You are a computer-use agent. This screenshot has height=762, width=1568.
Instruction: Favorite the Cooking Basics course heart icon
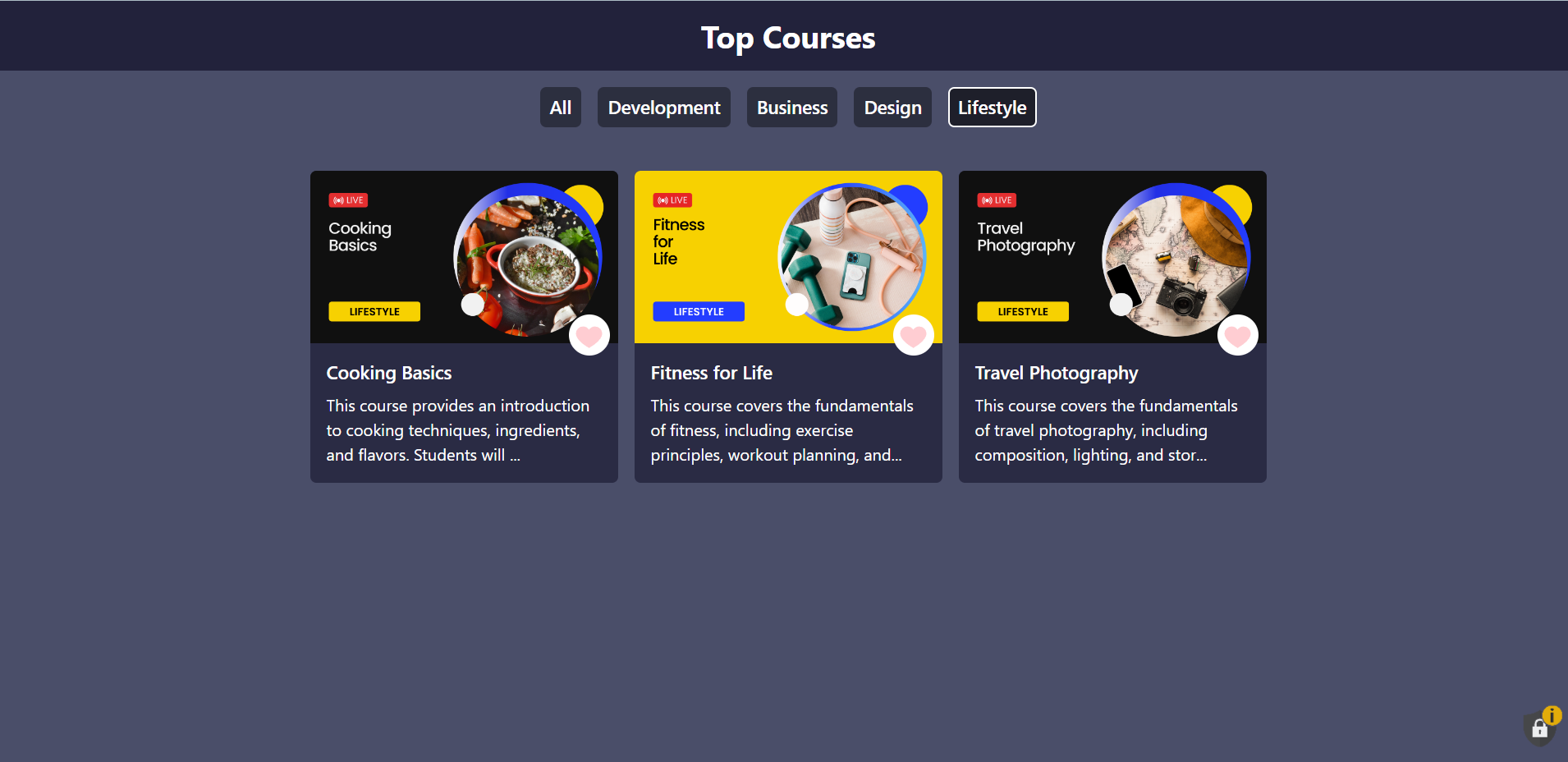click(x=589, y=335)
